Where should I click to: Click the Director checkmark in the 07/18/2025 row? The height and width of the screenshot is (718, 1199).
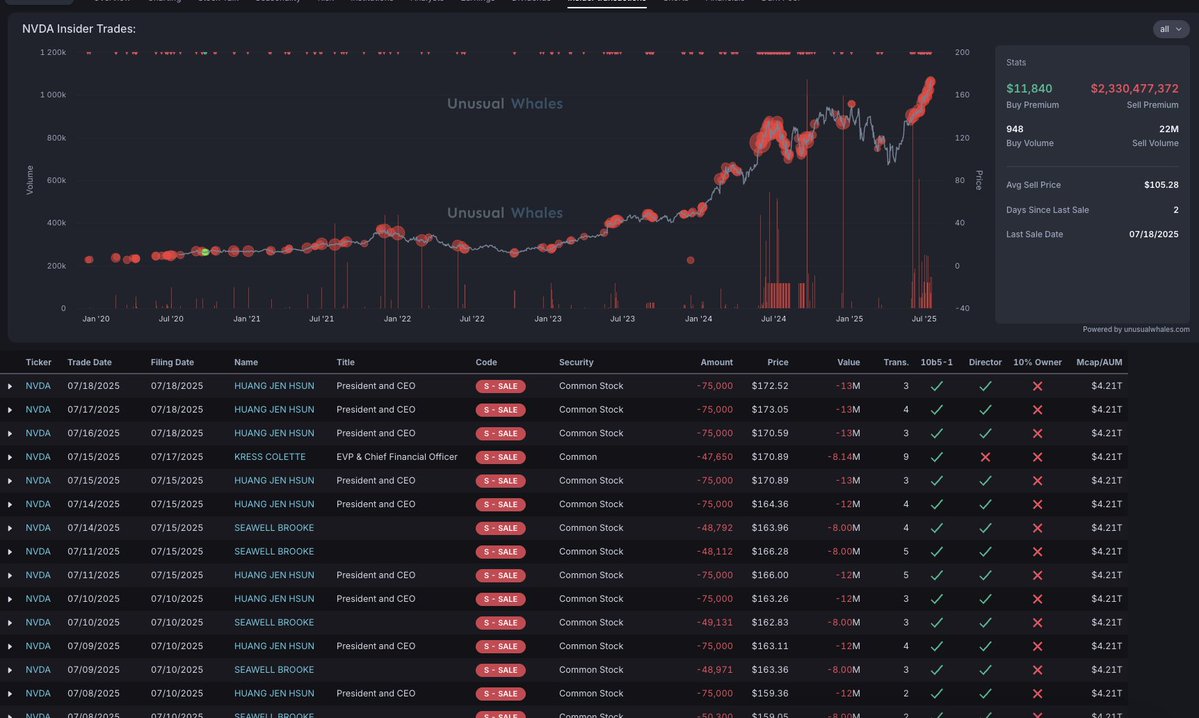[x=985, y=386]
